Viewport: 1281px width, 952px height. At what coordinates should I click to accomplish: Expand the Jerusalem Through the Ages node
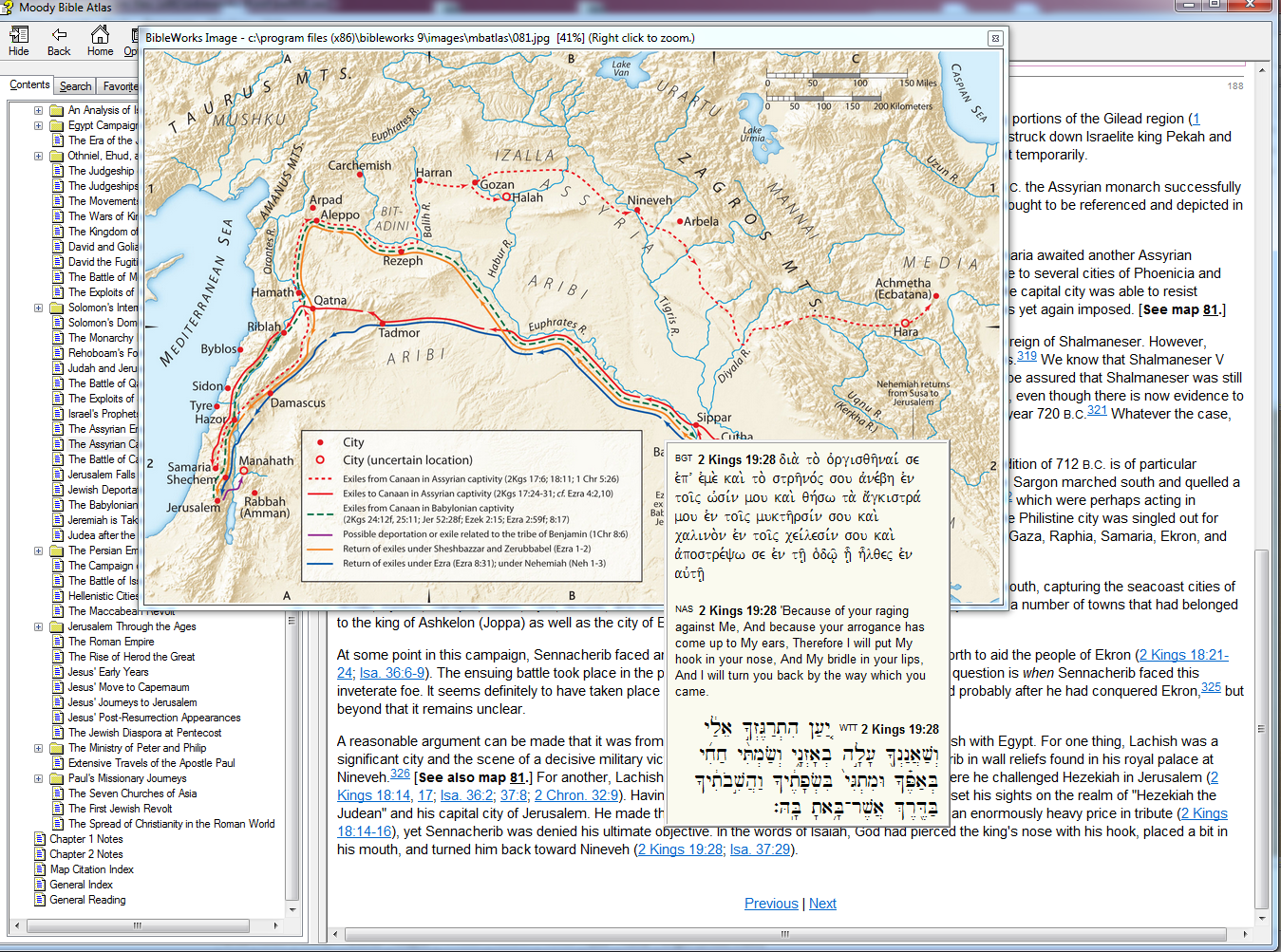tap(39, 626)
